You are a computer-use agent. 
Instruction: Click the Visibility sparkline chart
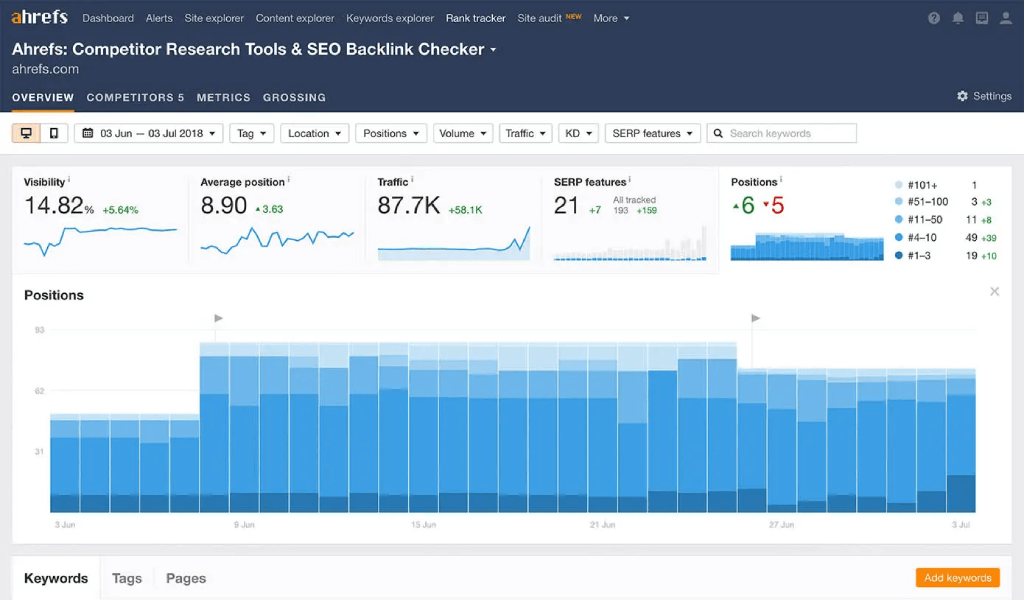tap(101, 240)
